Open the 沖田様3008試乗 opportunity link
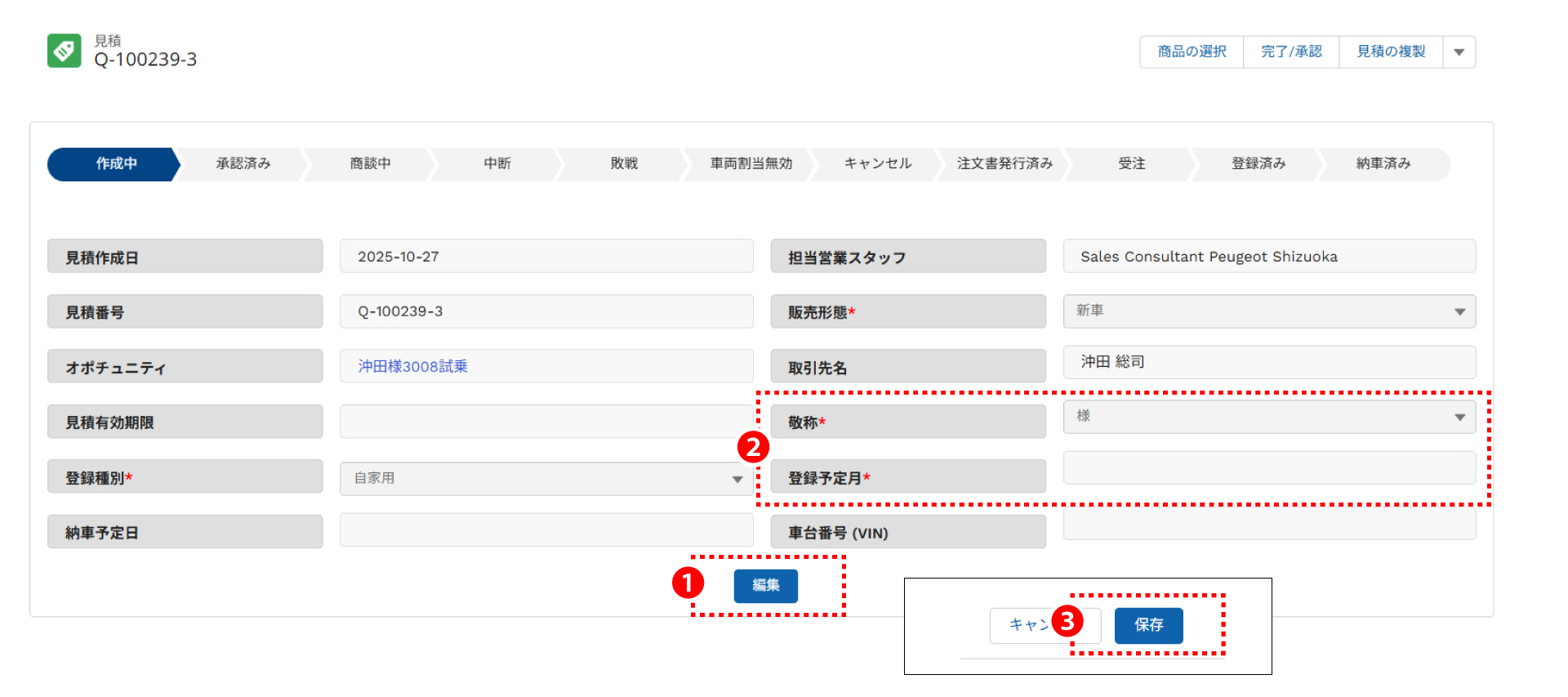This screenshot has width=1568, height=697. [x=412, y=367]
